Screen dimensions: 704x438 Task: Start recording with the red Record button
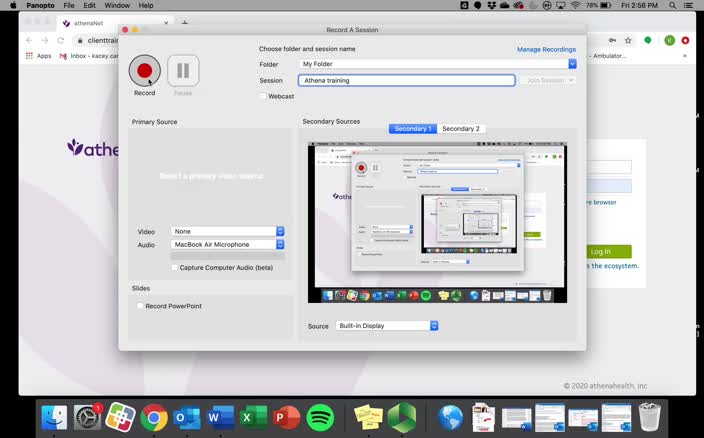coord(144,71)
